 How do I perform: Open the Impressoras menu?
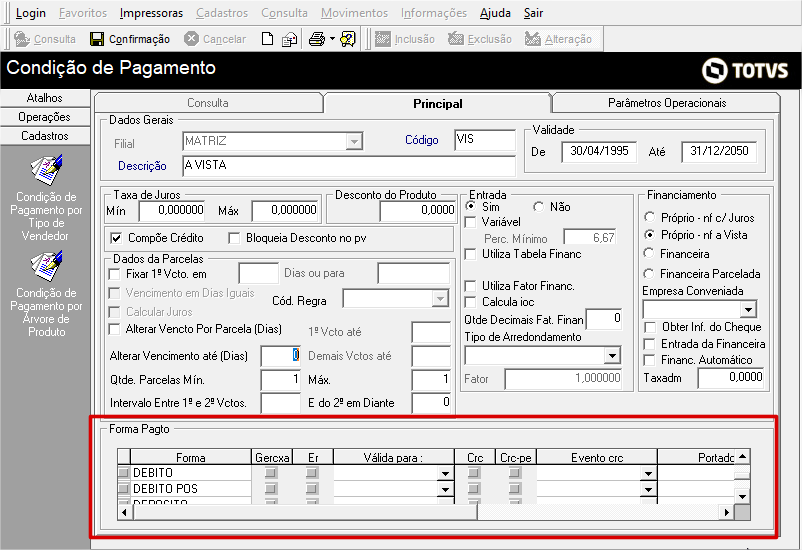tap(151, 13)
